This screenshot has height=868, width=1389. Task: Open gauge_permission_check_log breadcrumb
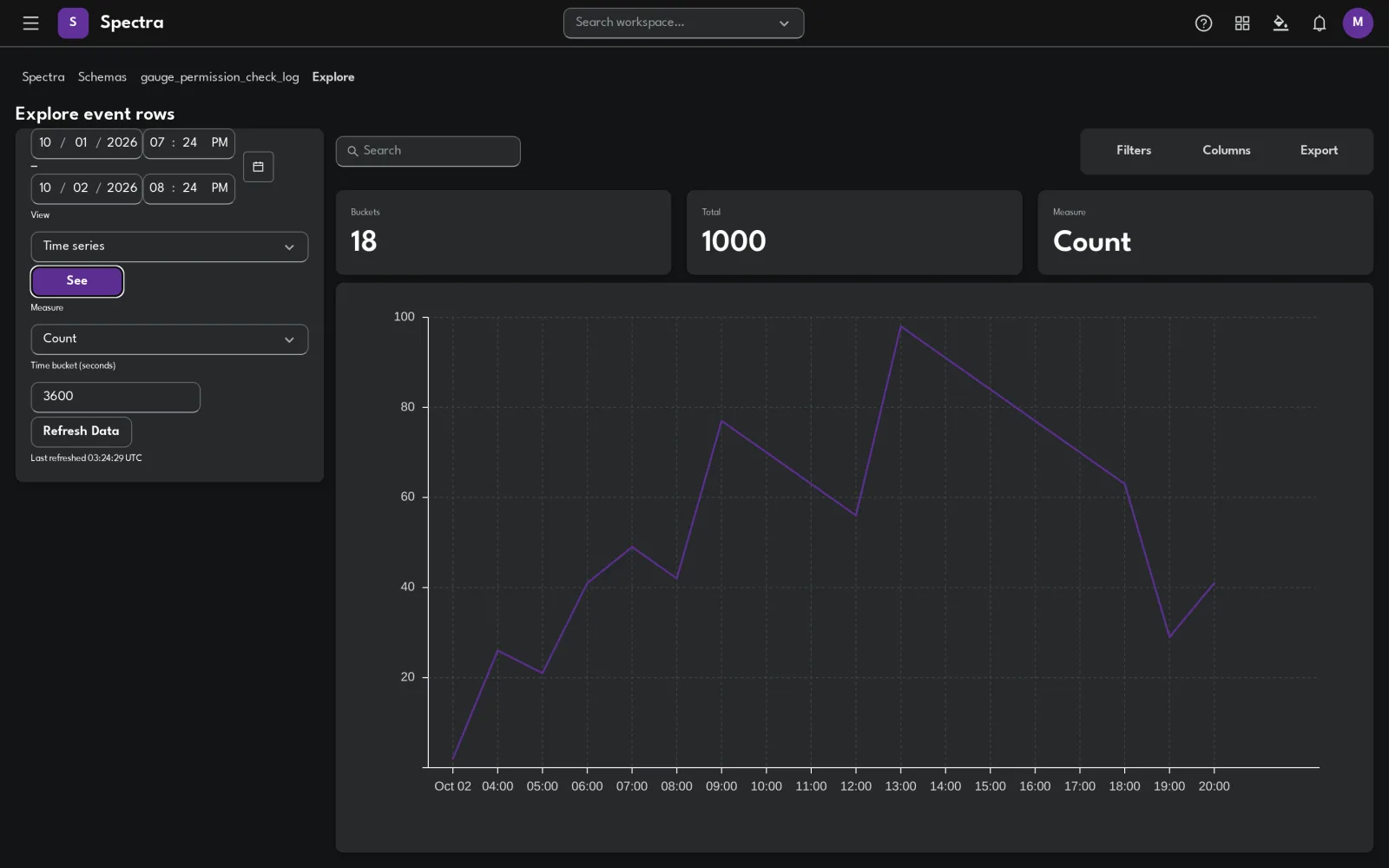click(x=220, y=77)
